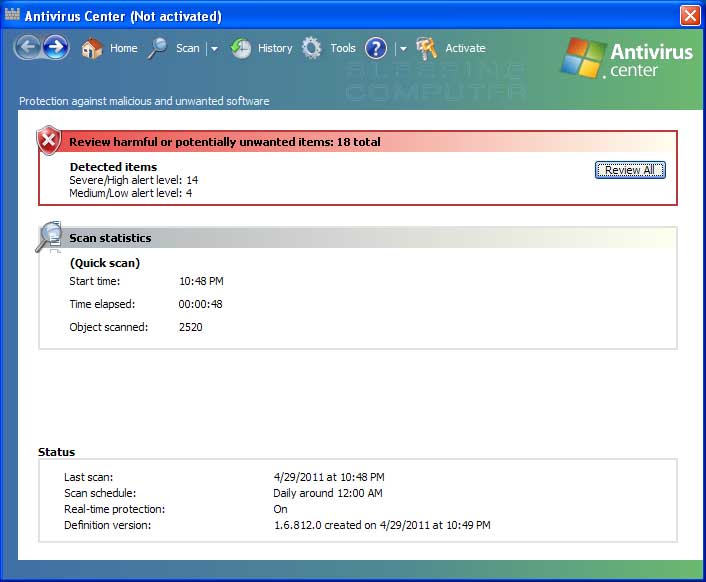Open the Tools menu label
Screen dimensions: 706x582
click(343, 48)
